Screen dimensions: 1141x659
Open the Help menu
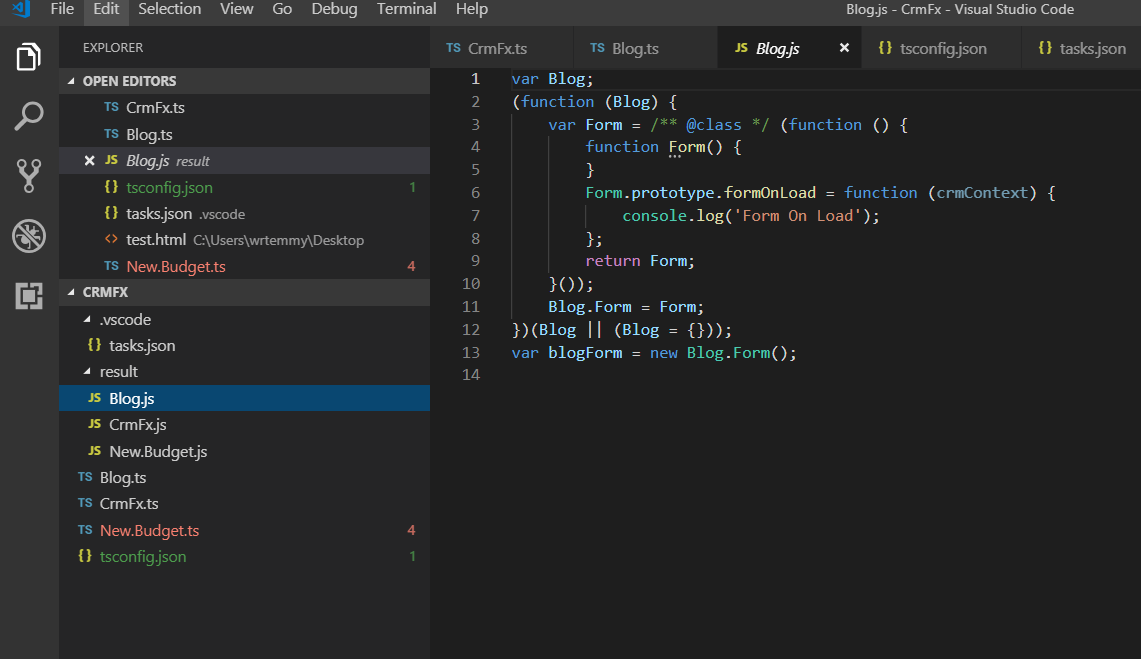(x=472, y=9)
